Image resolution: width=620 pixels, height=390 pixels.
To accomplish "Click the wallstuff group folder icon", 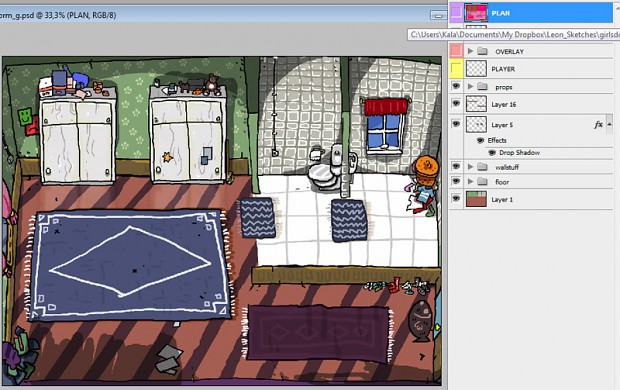I will click(482, 167).
